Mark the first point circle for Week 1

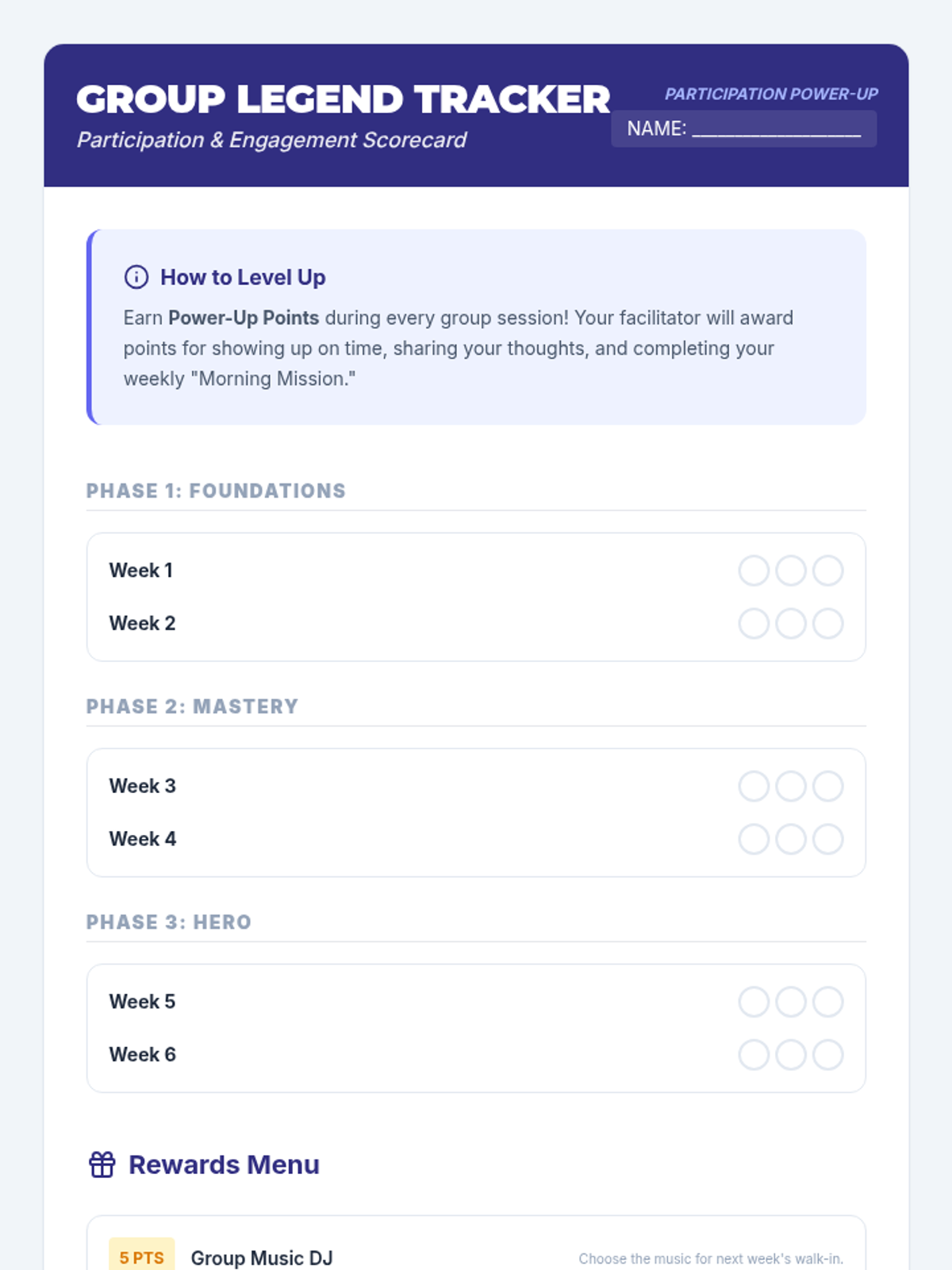point(754,571)
